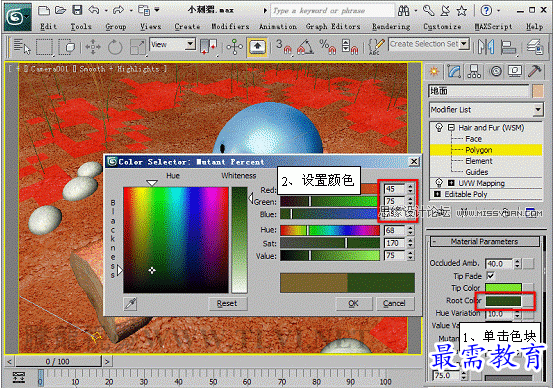Redo the action arrow icon

pos(118,10)
